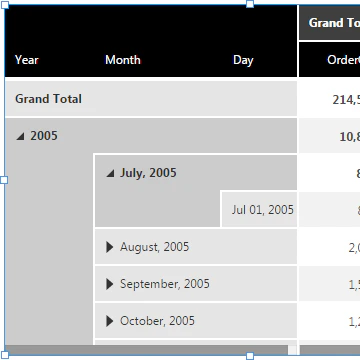The height and width of the screenshot is (360, 360).
Task: Click the September, 2005 value cell
Action: [329, 284]
